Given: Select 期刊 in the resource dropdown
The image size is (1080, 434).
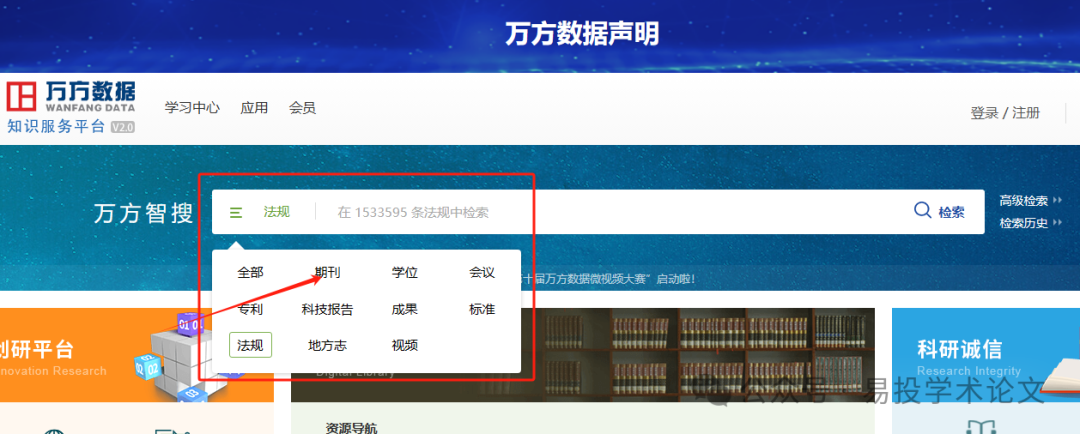Looking at the screenshot, I should (327, 273).
